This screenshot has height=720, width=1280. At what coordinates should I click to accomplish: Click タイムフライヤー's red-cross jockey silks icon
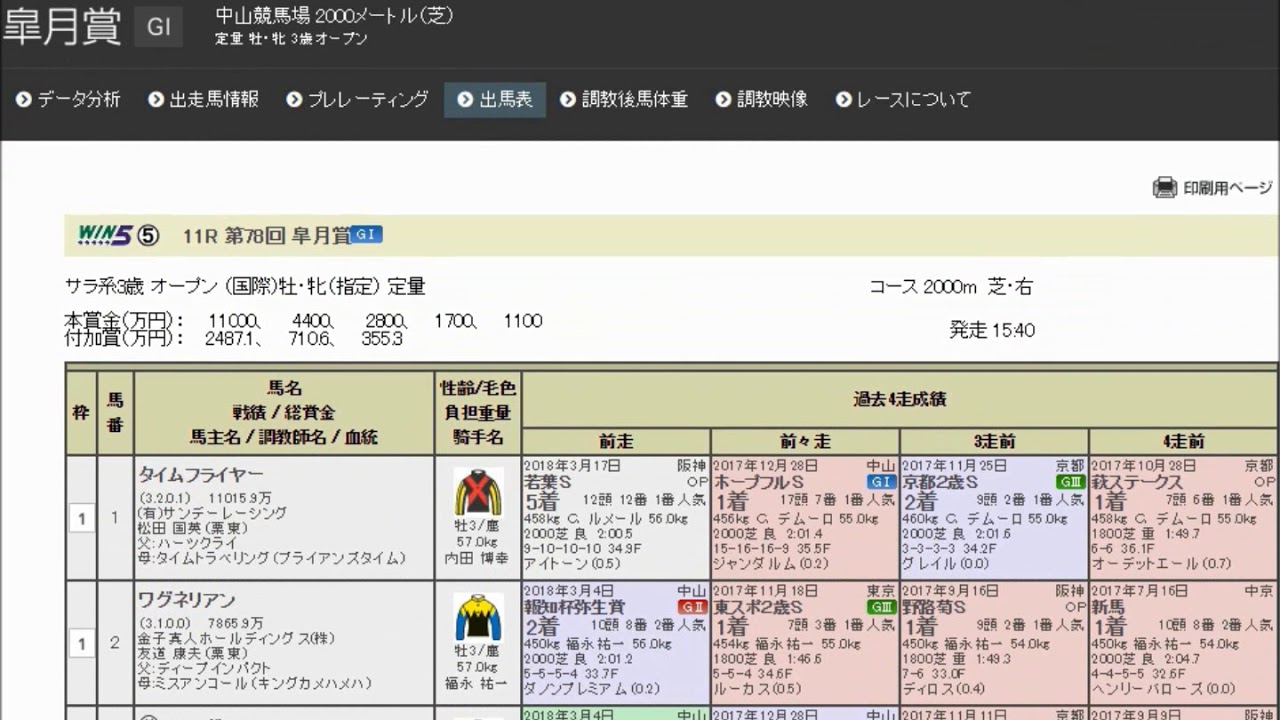478,492
